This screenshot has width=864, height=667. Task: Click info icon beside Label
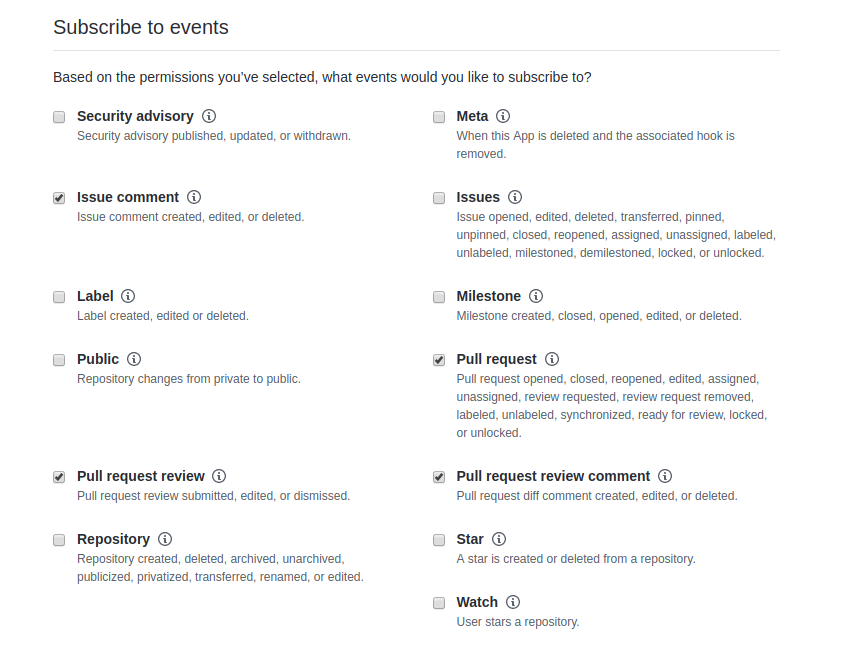pyautogui.click(x=128, y=296)
